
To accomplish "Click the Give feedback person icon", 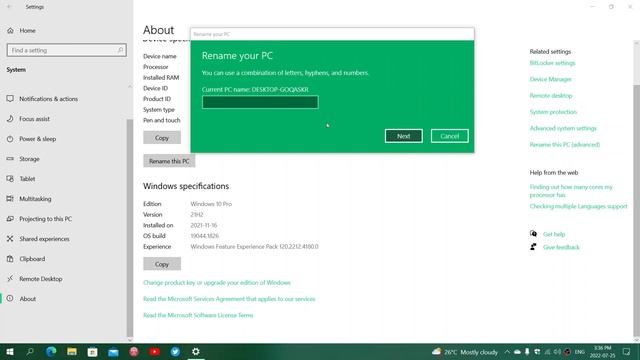I will click(x=533, y=247).
